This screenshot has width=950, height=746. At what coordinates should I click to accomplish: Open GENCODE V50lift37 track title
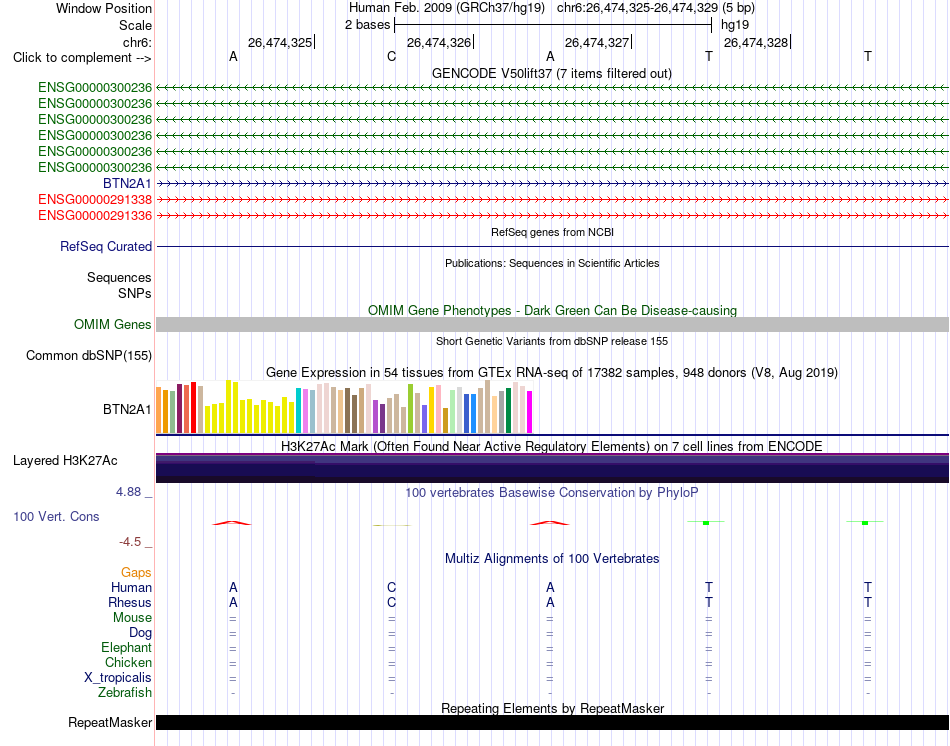click(x=551, y=73)
